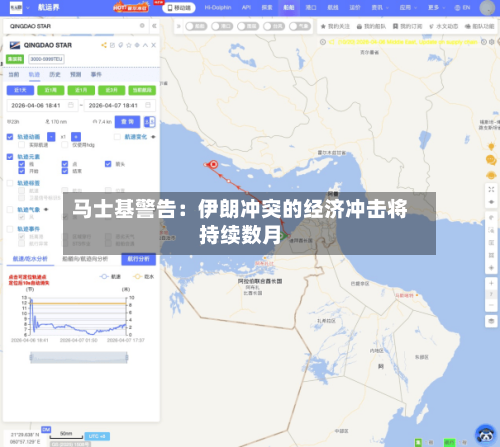Open the orange headset support icon
Image resolution: width=500 pixels, height=447 pixels.
491,175
